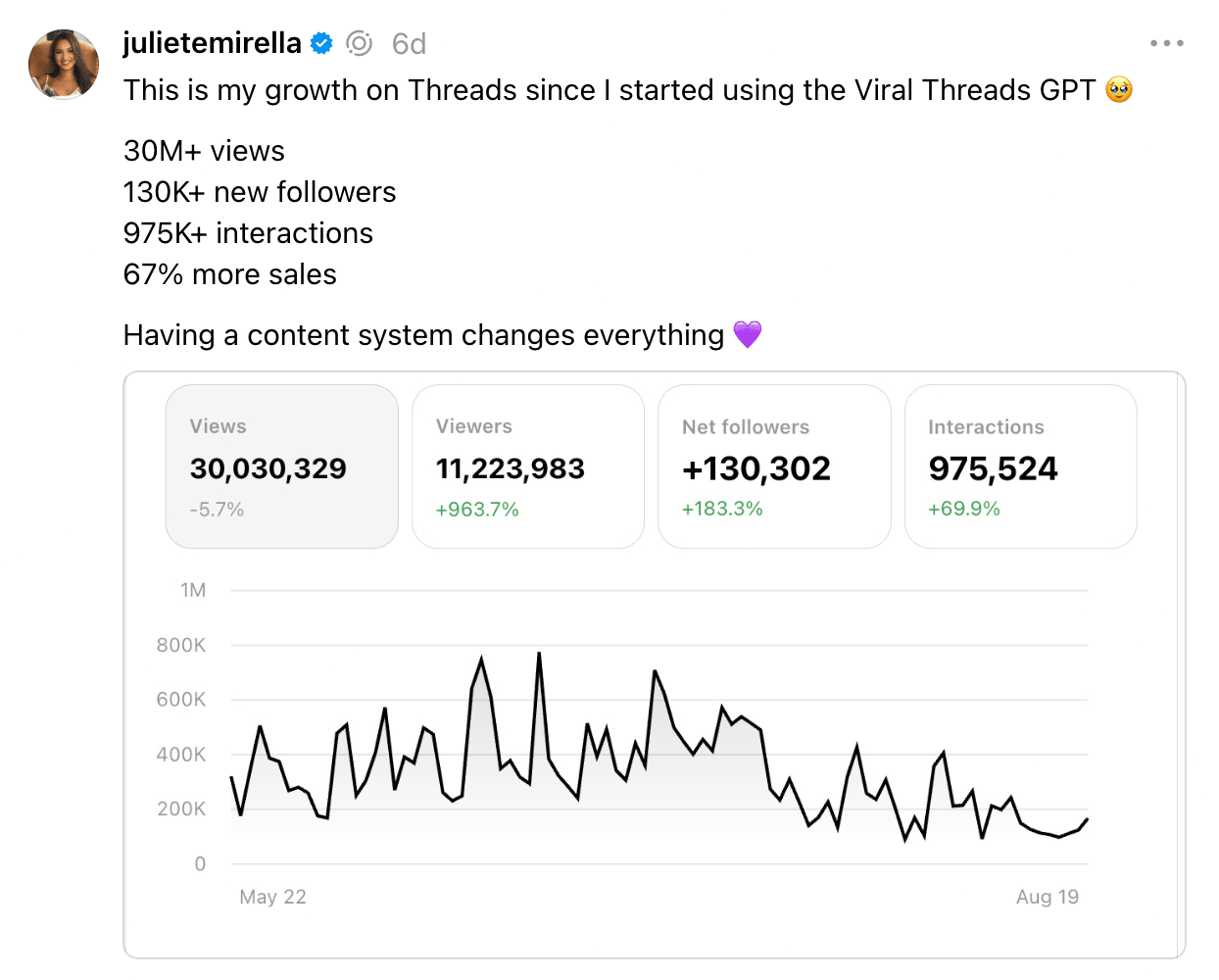Click the 6d post timestamp
Viewport: 1219px width, 980px height.
pyautogui.click(x=409, y=44)
